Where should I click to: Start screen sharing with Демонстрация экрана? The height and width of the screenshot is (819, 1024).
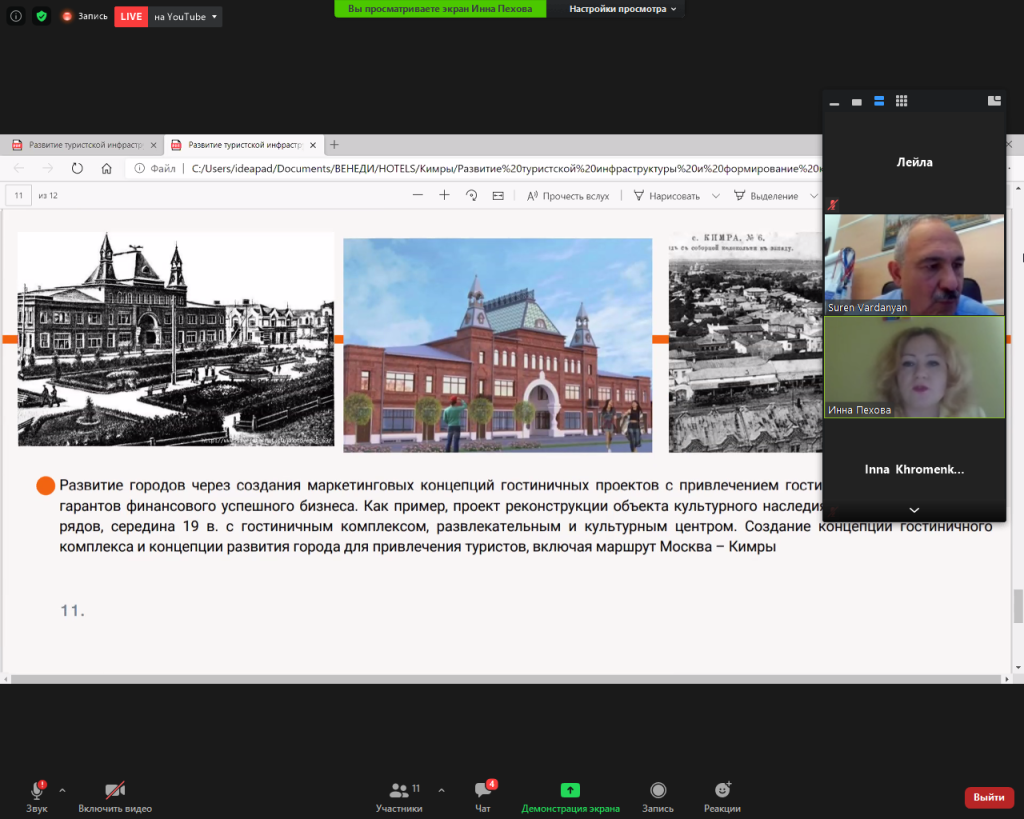coord(570,796)
